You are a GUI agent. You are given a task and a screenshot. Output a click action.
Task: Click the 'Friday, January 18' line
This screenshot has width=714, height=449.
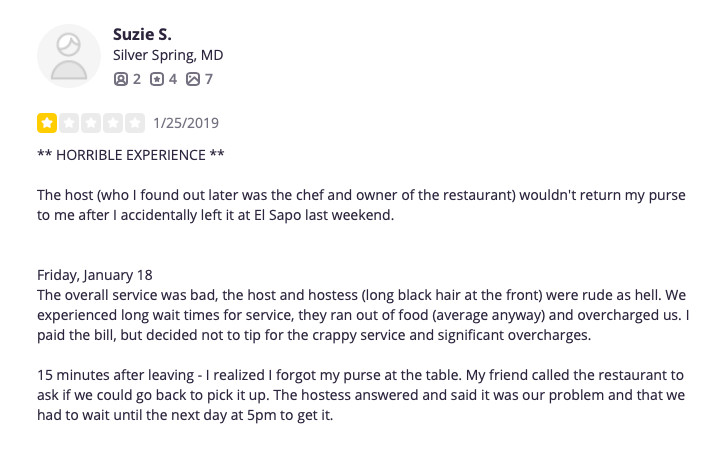point(94,275)
